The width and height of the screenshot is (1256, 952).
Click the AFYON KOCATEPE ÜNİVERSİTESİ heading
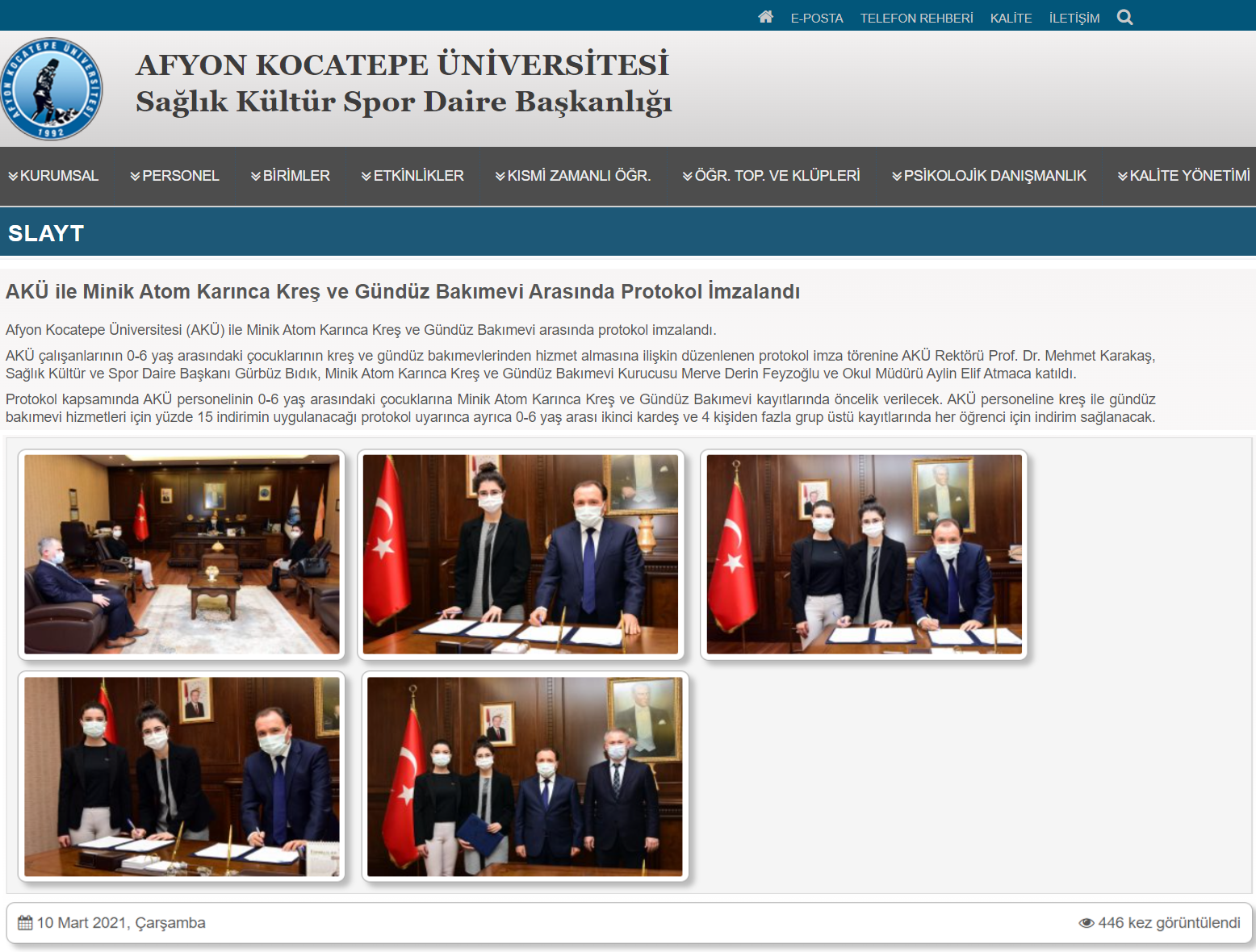click(402, 65)
